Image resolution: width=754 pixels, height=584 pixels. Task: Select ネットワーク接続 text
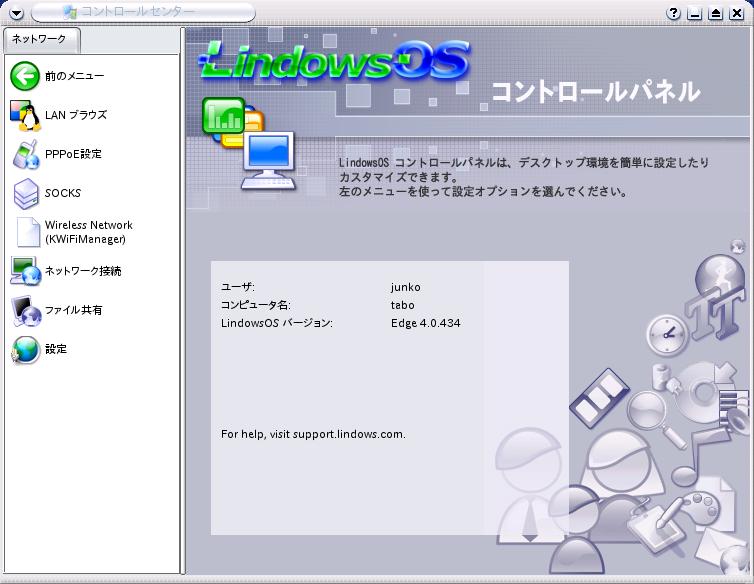pyautogui.click(x=83, y=271)
